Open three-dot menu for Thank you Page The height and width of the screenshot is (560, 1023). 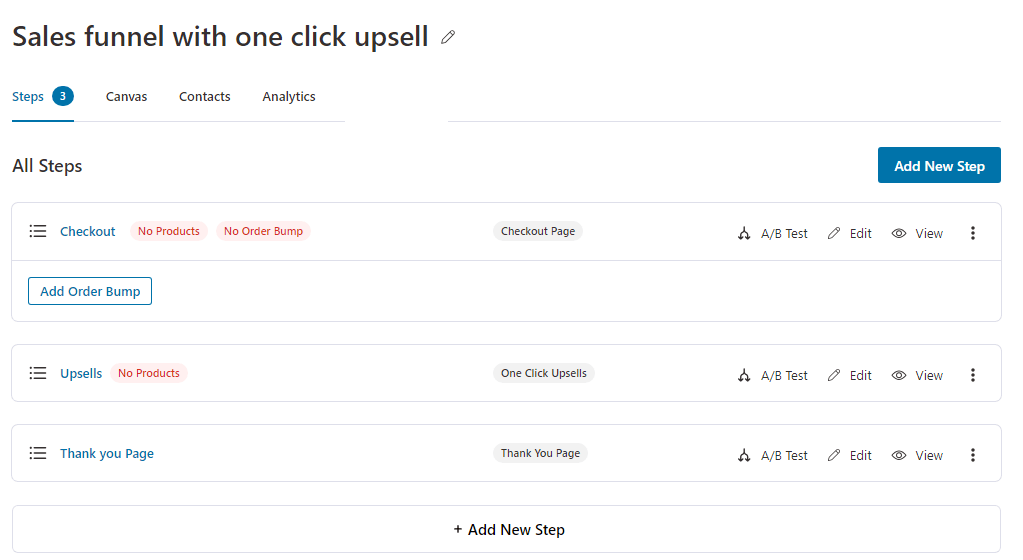pyautogui.click(x=973, y=455)
